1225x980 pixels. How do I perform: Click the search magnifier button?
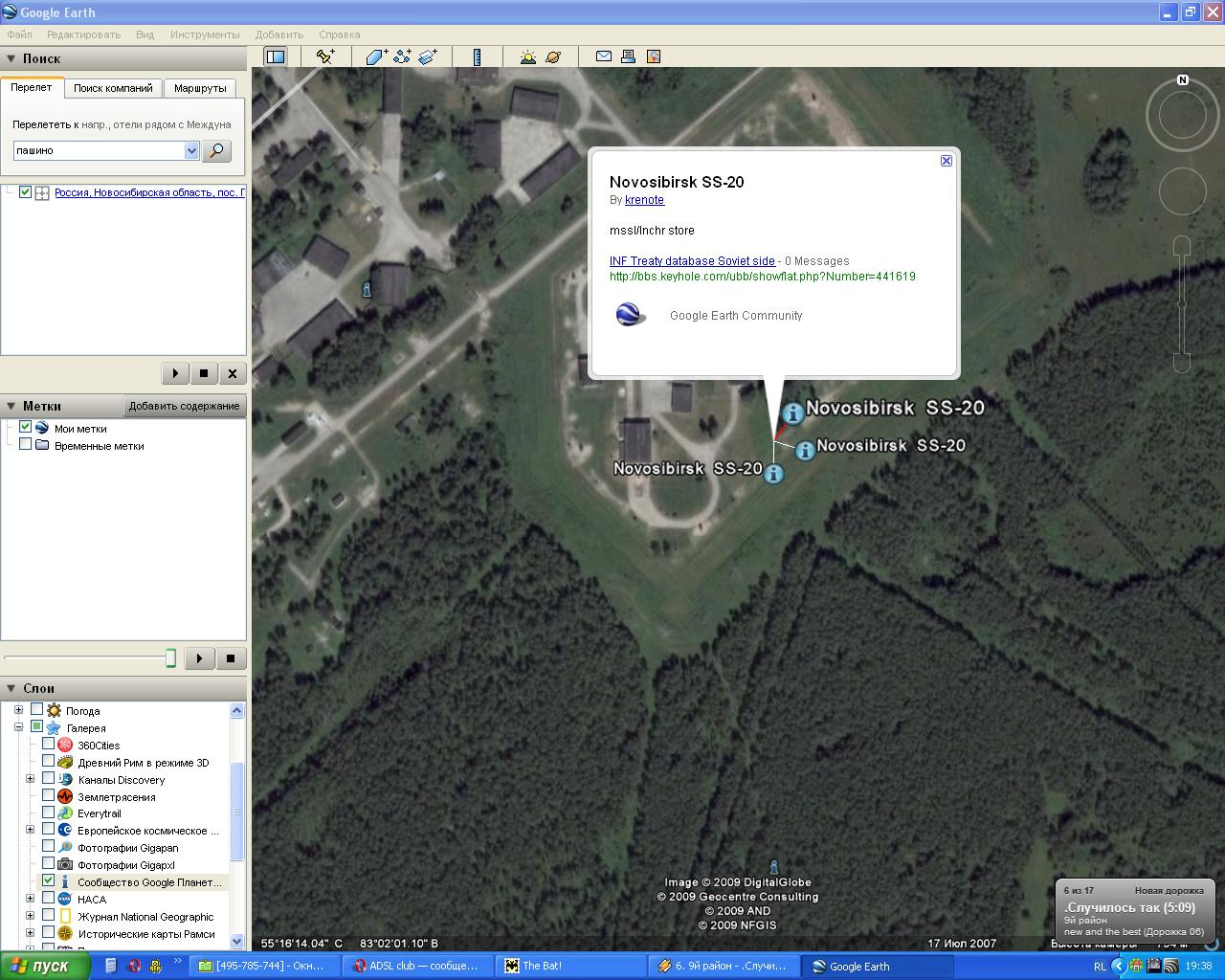coord(217,150)
